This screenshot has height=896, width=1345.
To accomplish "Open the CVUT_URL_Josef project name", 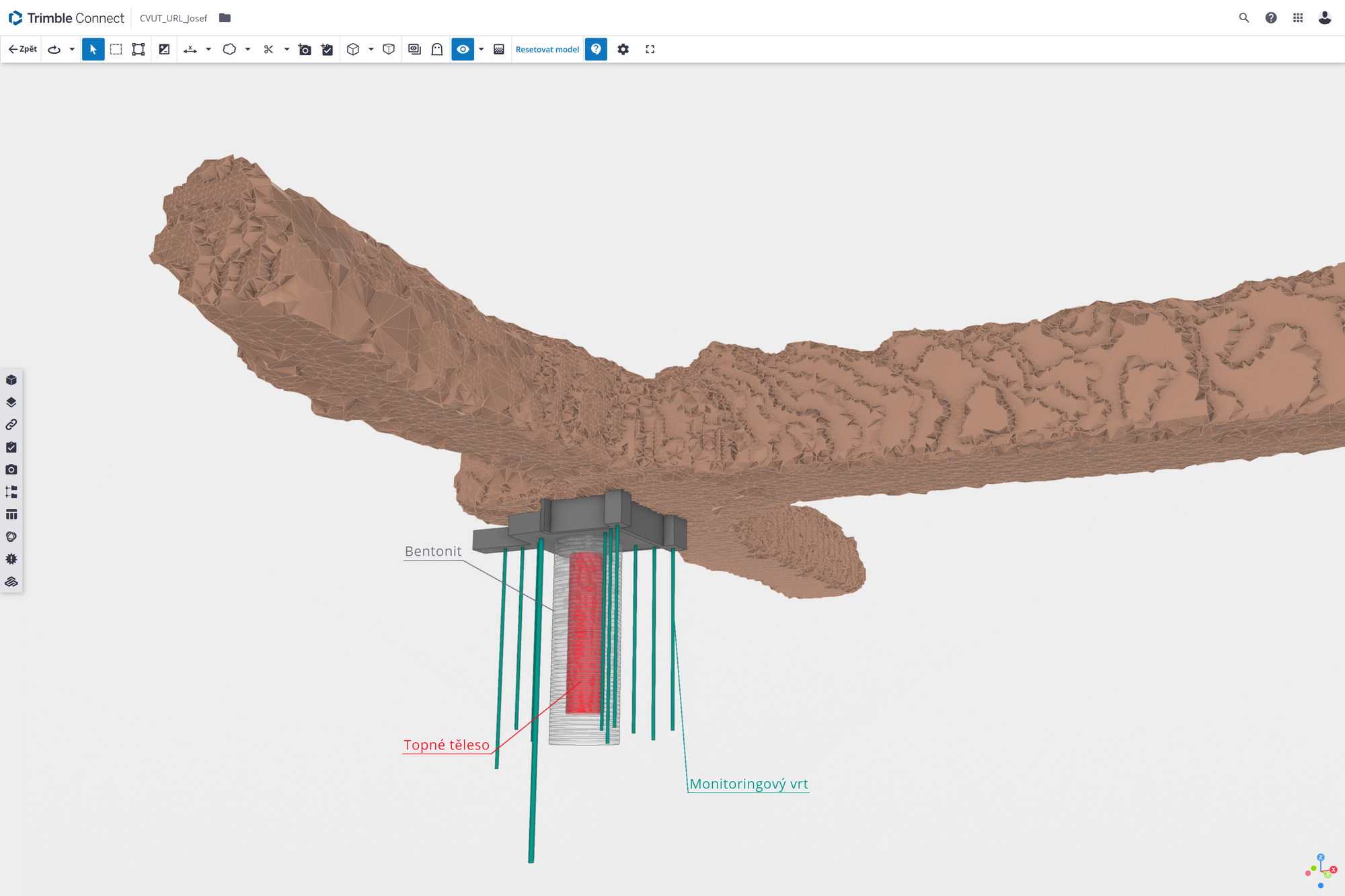I will [173, 18].
